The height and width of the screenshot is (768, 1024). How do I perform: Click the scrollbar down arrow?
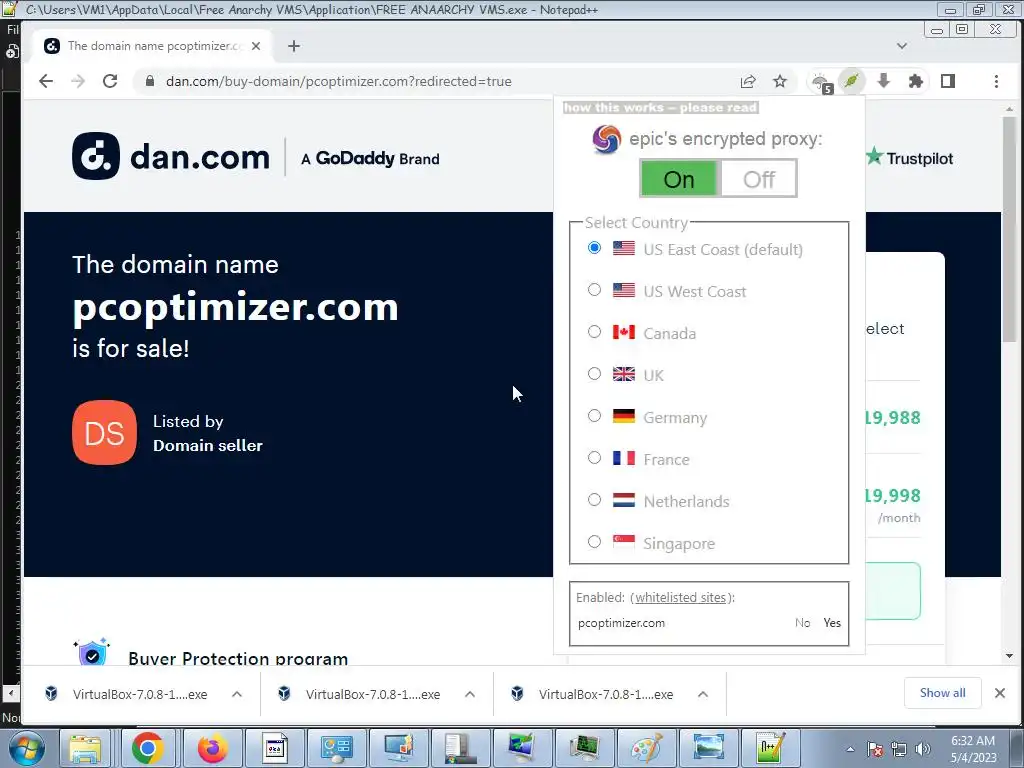[x=1009, y=656]
